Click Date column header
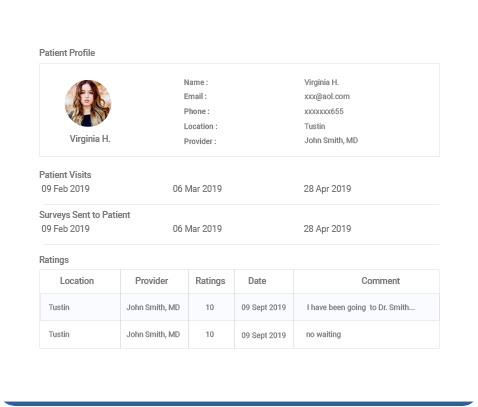 pos(257,281)
